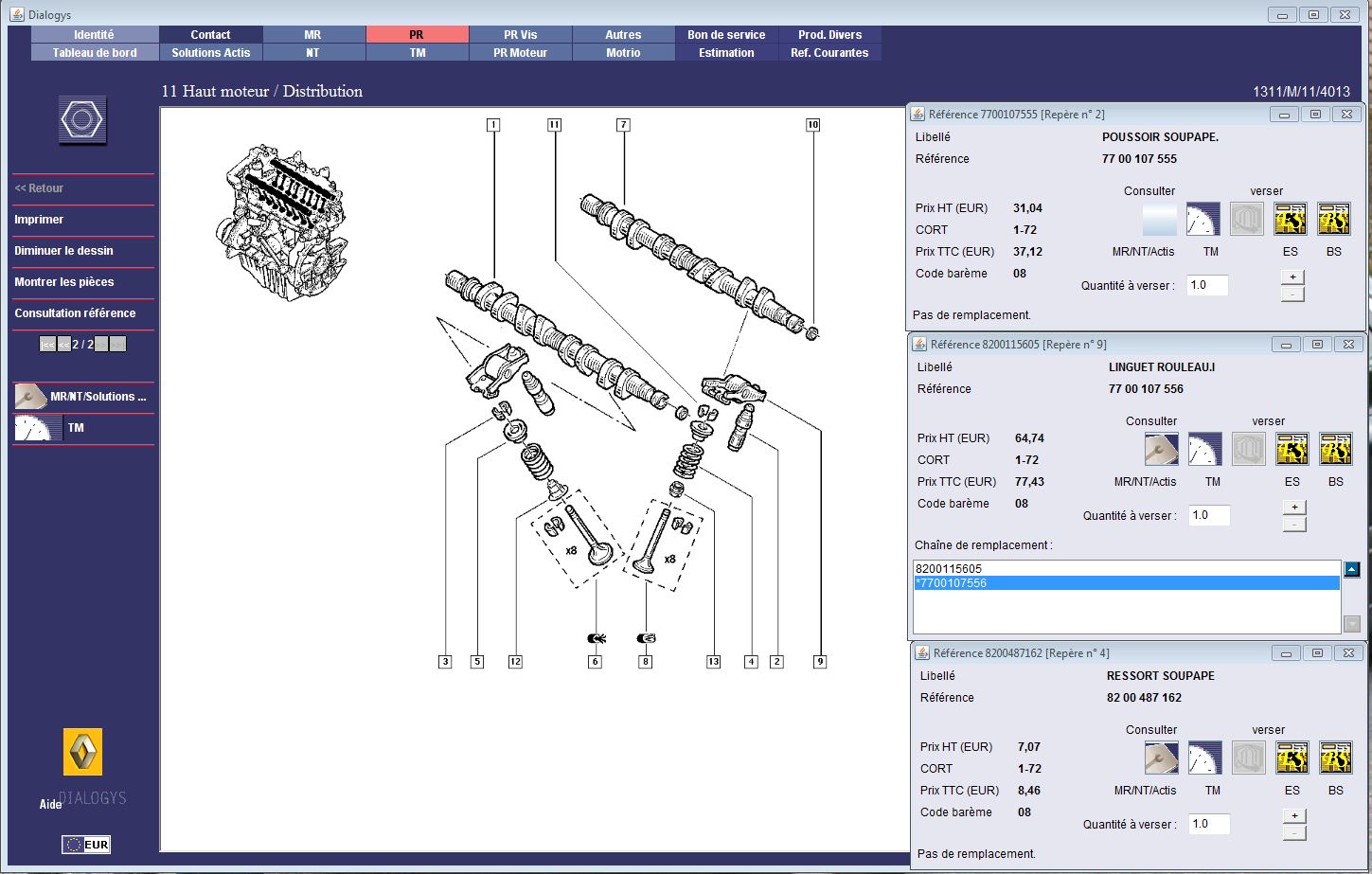Select part marker 9 on the diagram

[820, 662]
